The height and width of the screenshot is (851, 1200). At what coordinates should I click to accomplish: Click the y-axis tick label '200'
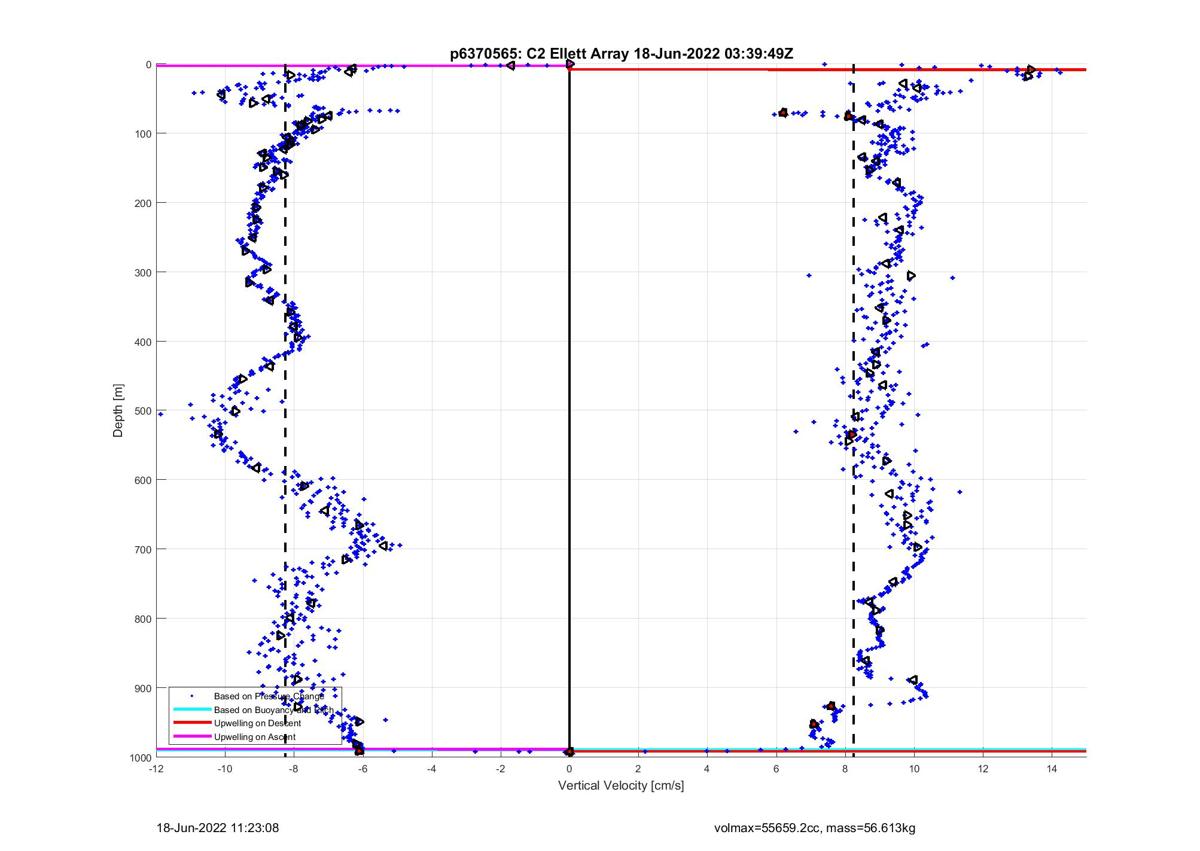pos(142,203)
